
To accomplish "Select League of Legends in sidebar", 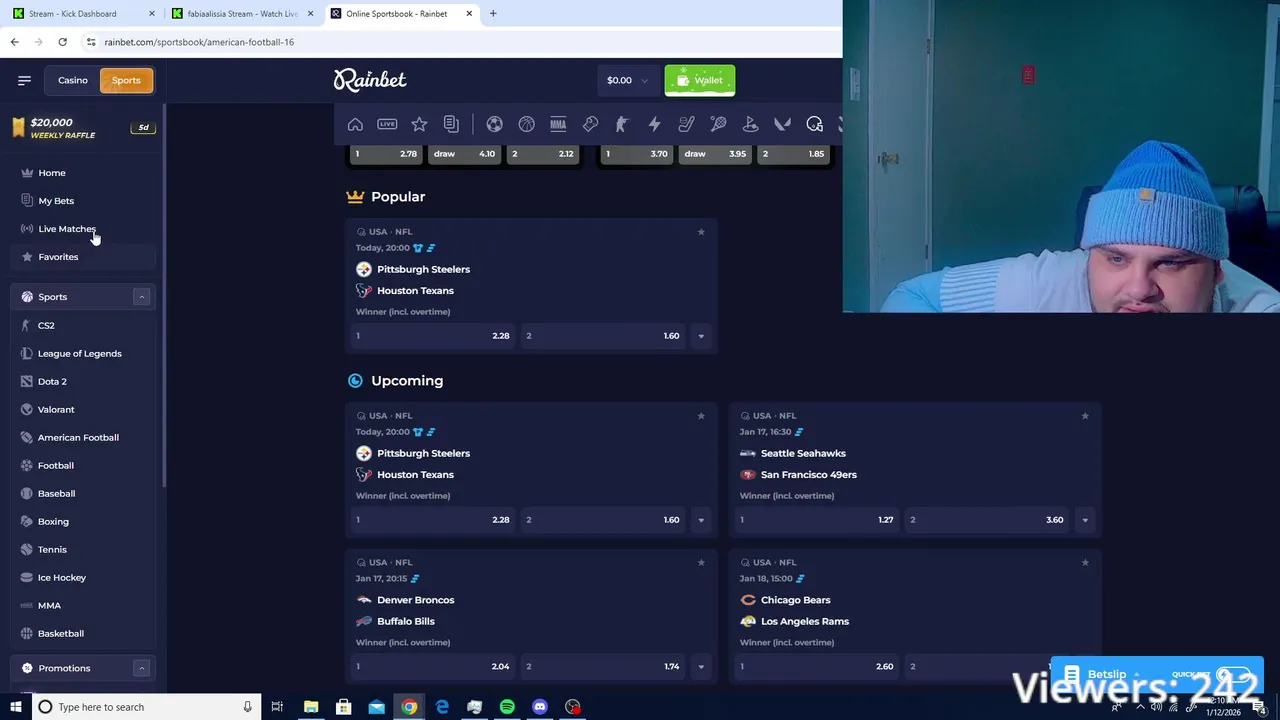I will coord(83,353).
